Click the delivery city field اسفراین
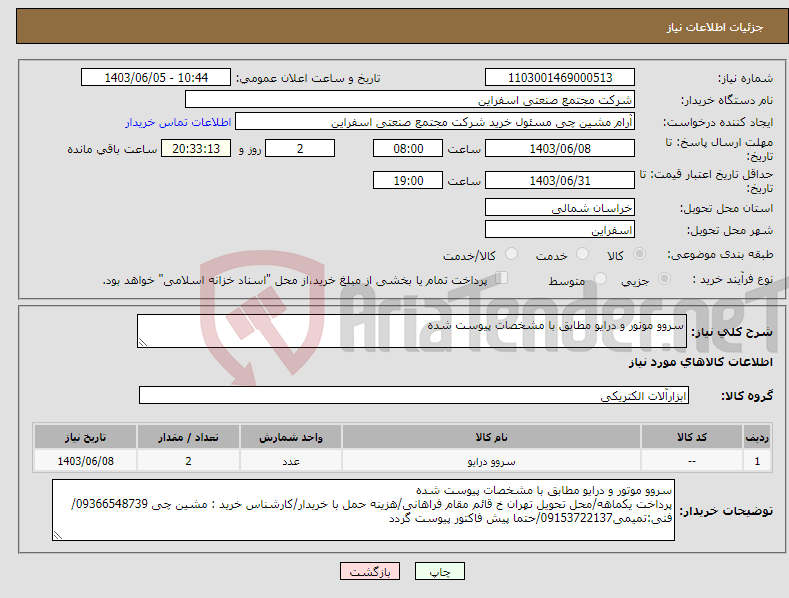Screen dimensions: 789x598 pyautogui.click(x=560, y=230)
